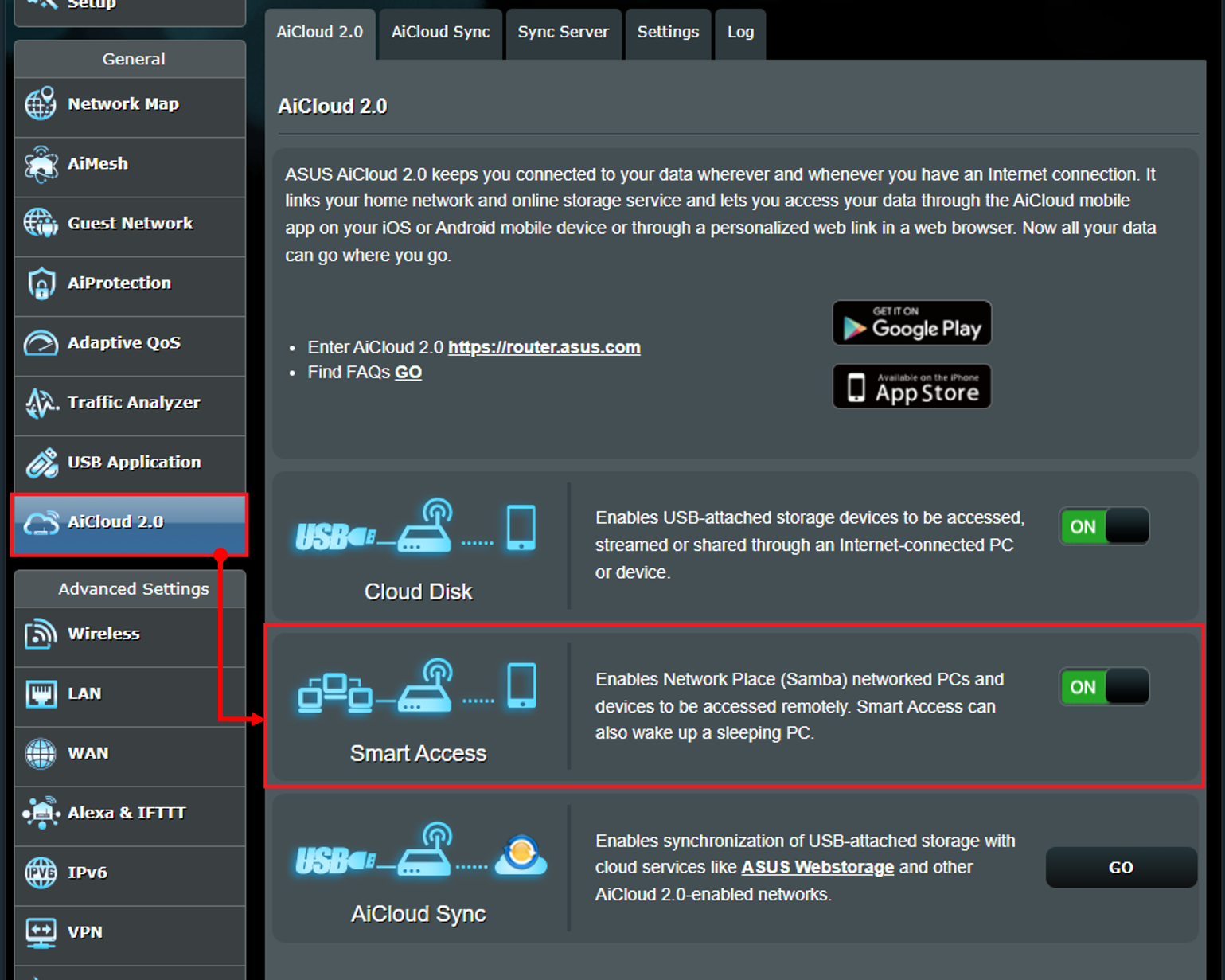Open the Settings tab
Viewport: 1225px width, 980px height.
[668, 33]
